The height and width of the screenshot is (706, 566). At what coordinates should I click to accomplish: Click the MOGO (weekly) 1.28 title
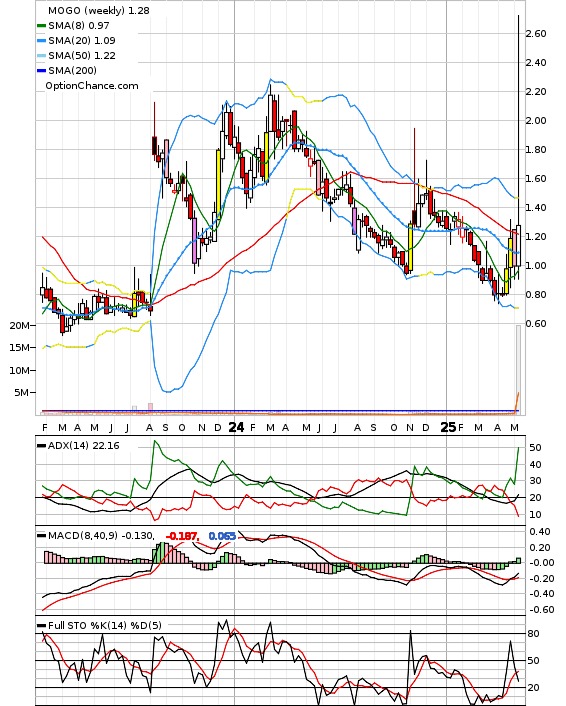coord(99,10)
